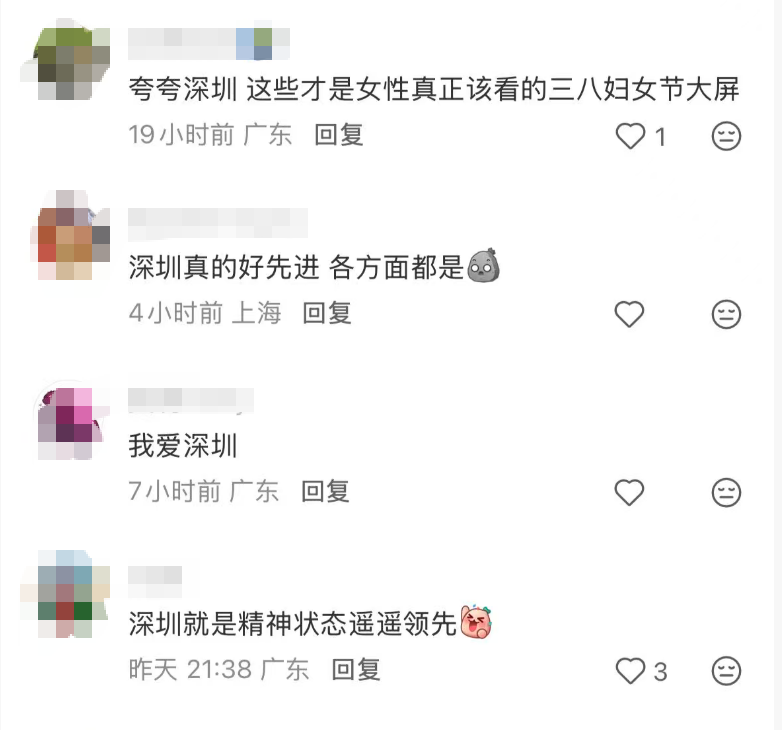
Task: Dislike the 我爱深圳 comment
Action: click(x=726, y=493)
